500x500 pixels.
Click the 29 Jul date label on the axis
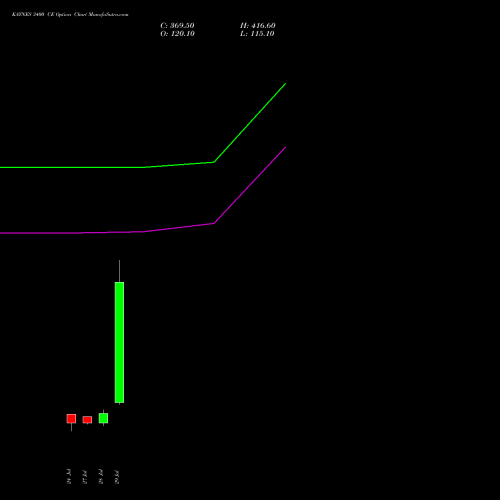tap(117, 477)
